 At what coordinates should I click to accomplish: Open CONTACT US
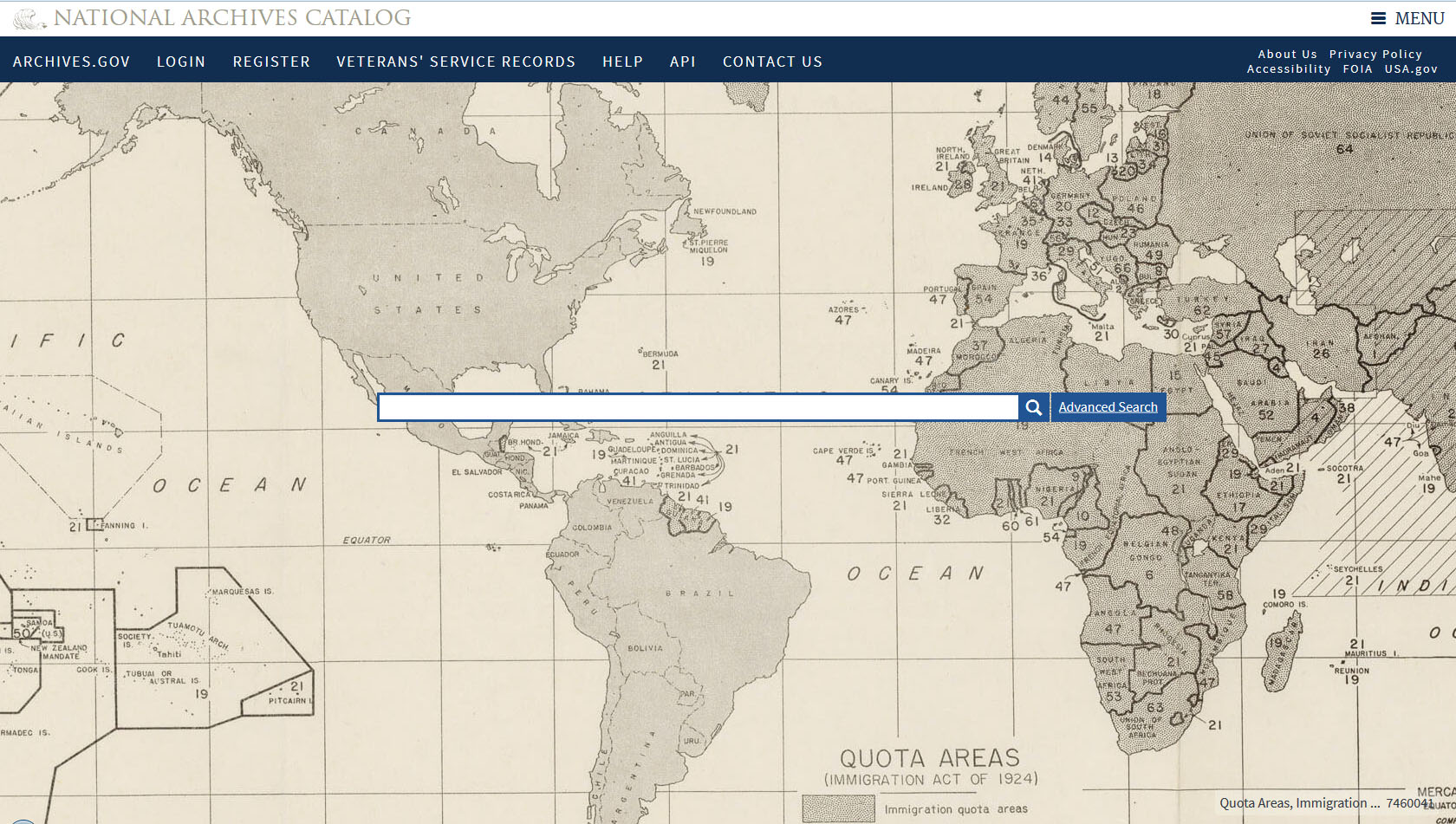pyautogui.click(x=772, y=61)
